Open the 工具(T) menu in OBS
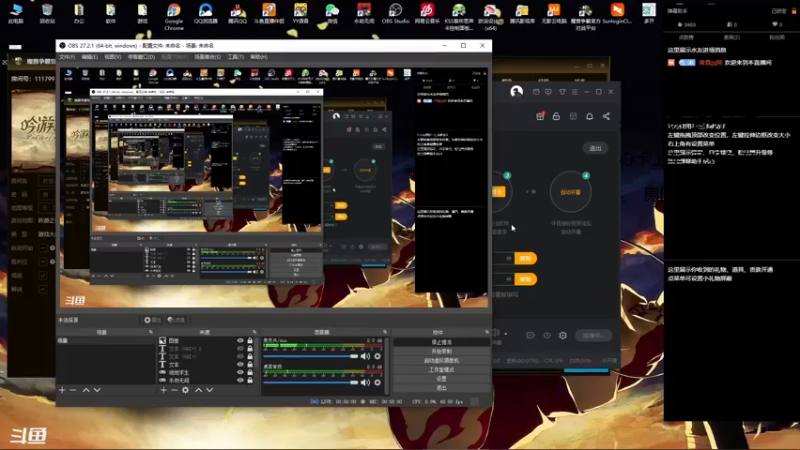Screen dimensions: 800x450 pos(235,57)
